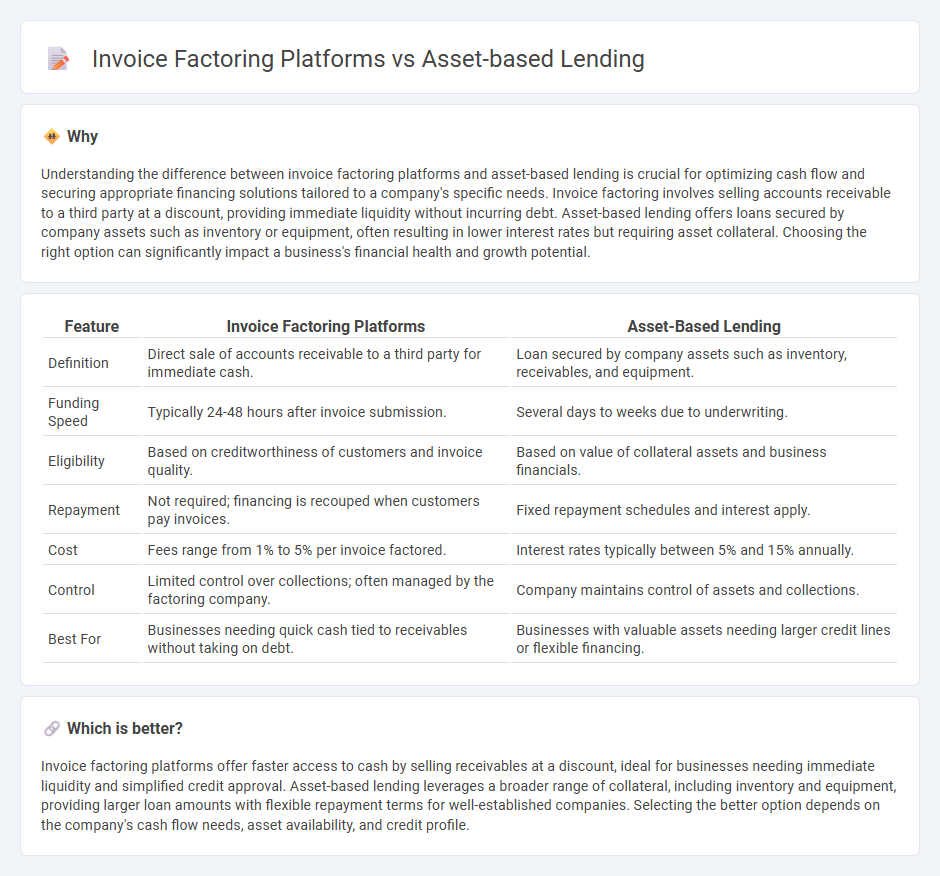Select the Definition row label

tap(79, 363)
